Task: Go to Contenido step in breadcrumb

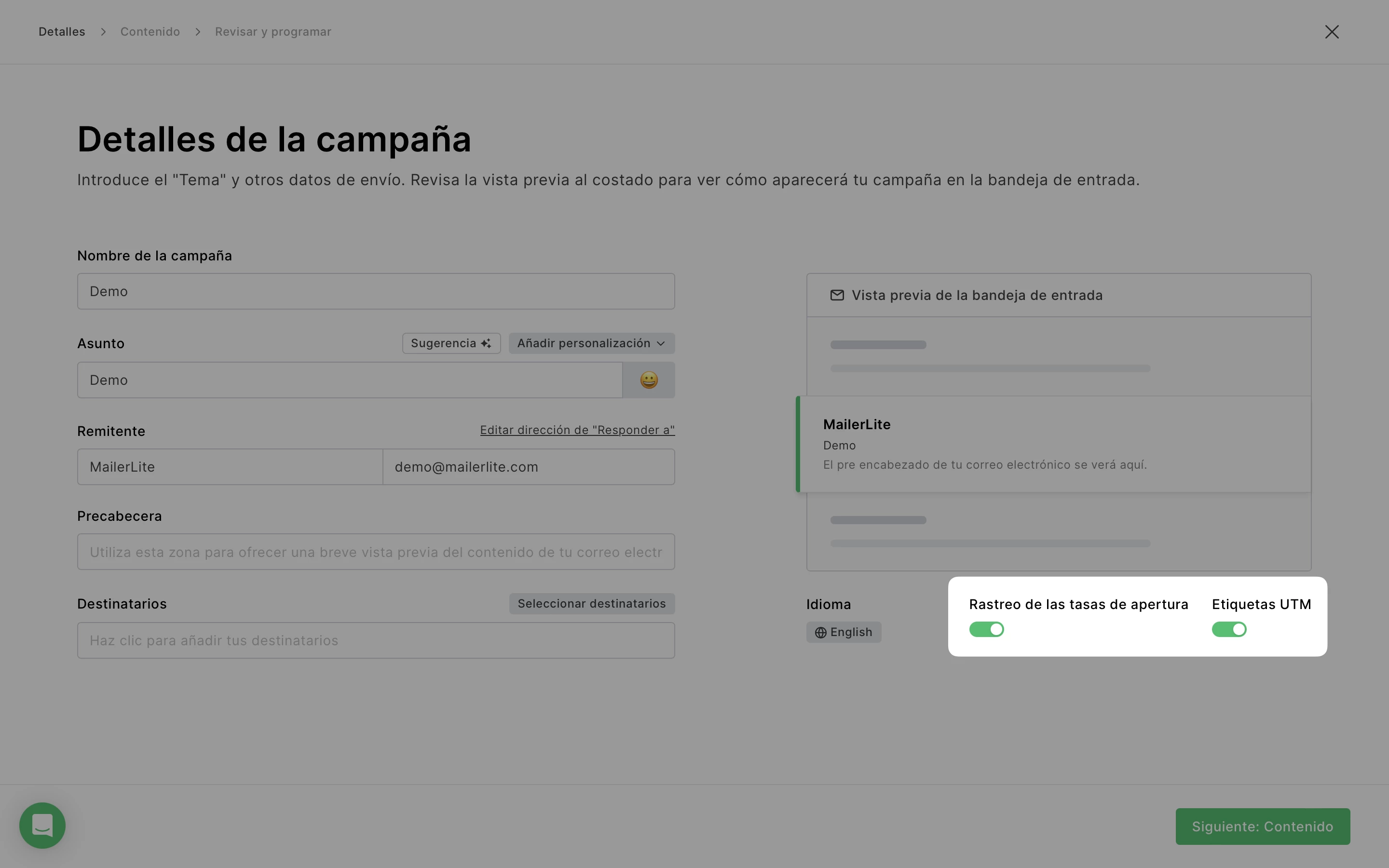Action: (150, 31)
